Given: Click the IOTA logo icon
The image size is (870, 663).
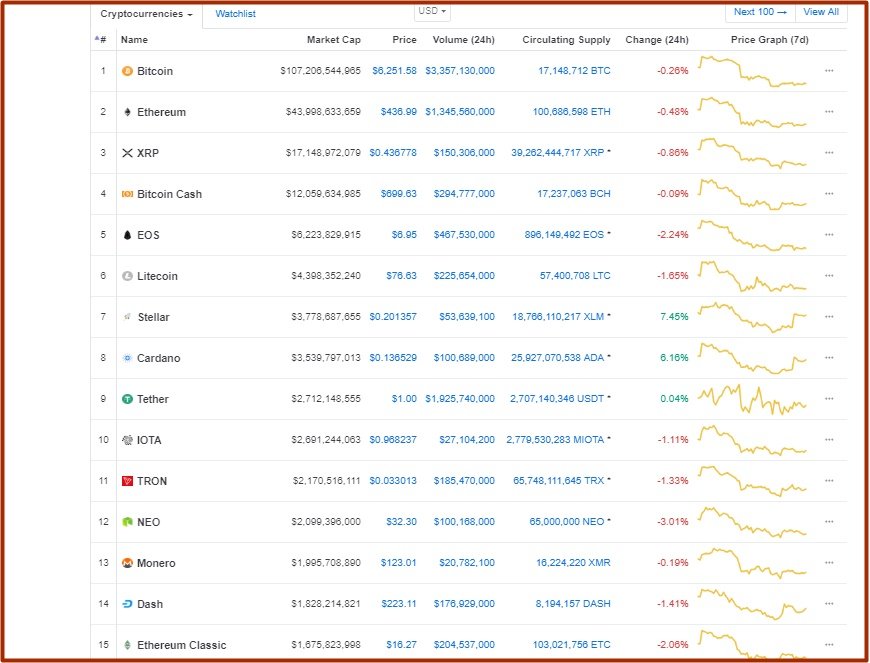Looking at the screenshot, I should point(127,440).
